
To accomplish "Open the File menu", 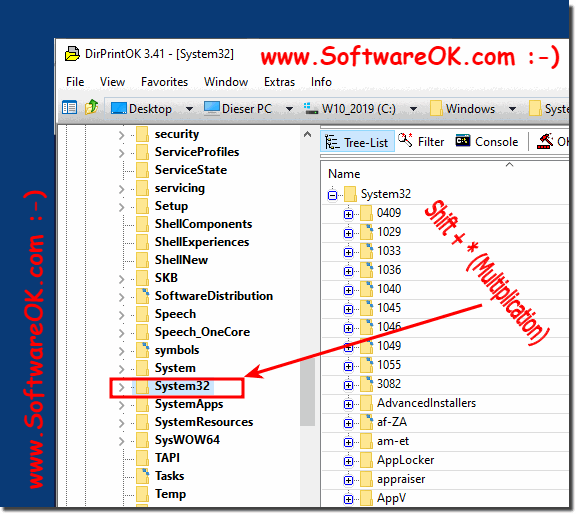I will 75,82.
